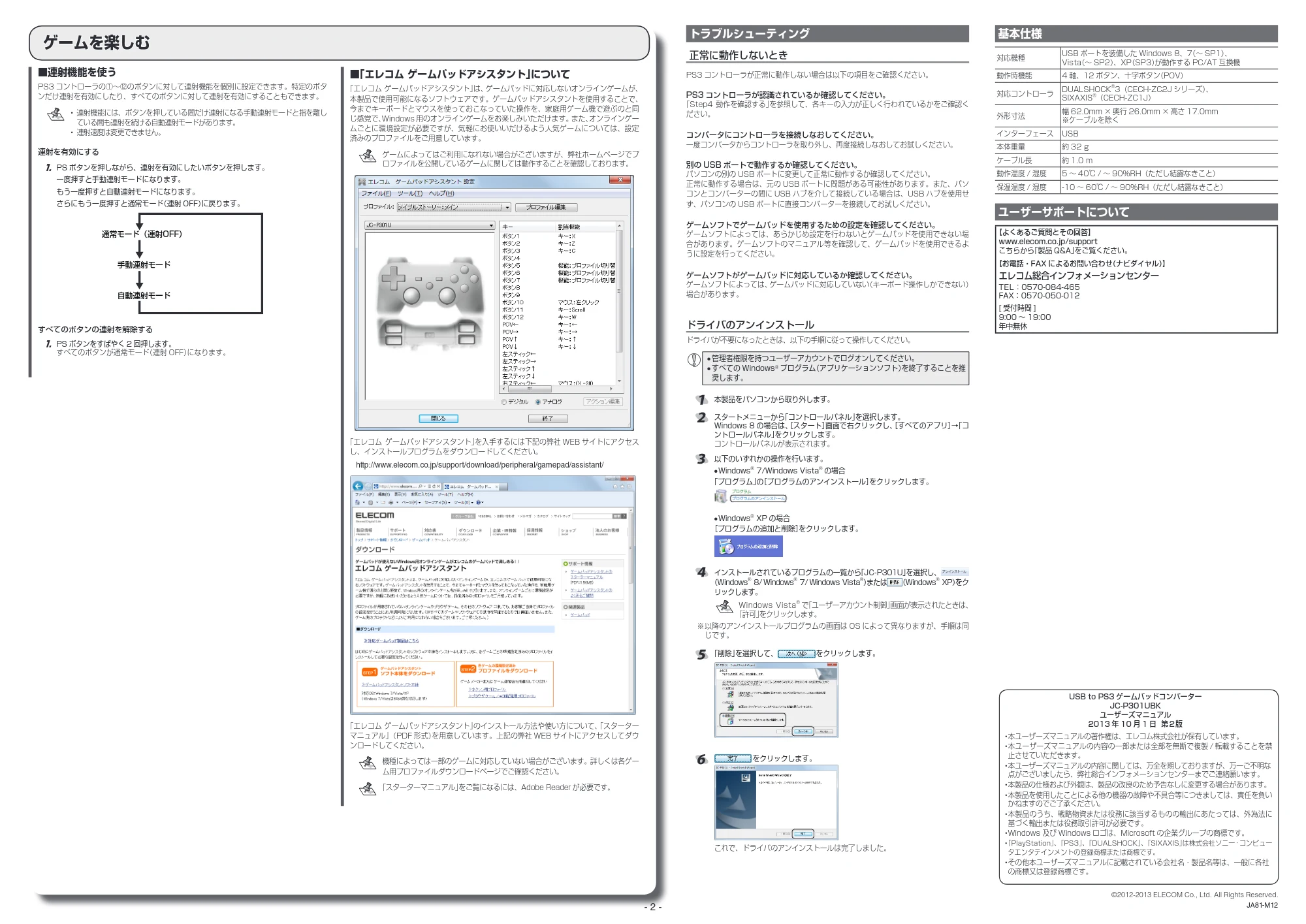Open the プロファイル dropdown list
The width and height of the screenshot is (1306, 924).
click(454, 207)
